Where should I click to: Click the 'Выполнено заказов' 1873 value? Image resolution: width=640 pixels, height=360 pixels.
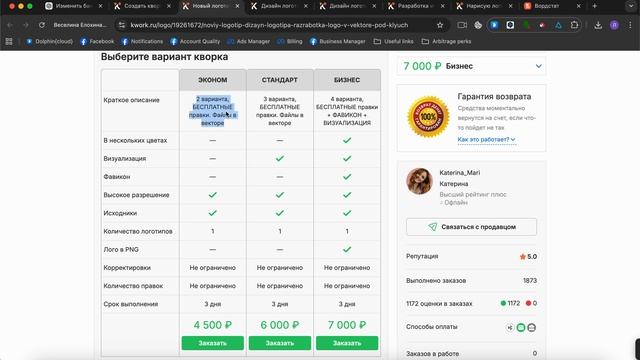tap(530, 280)
